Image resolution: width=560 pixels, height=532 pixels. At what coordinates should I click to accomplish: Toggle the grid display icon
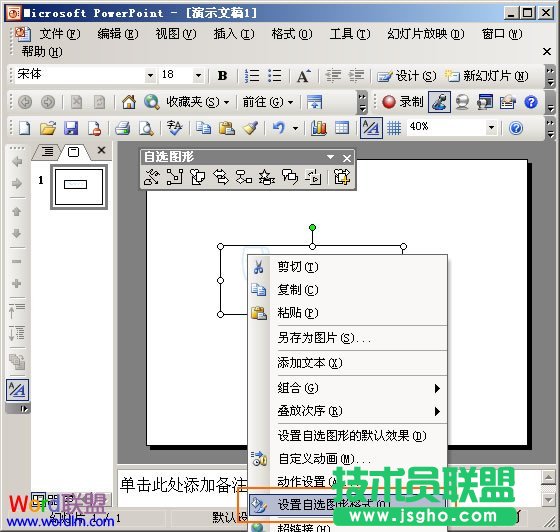coord(394,128)
